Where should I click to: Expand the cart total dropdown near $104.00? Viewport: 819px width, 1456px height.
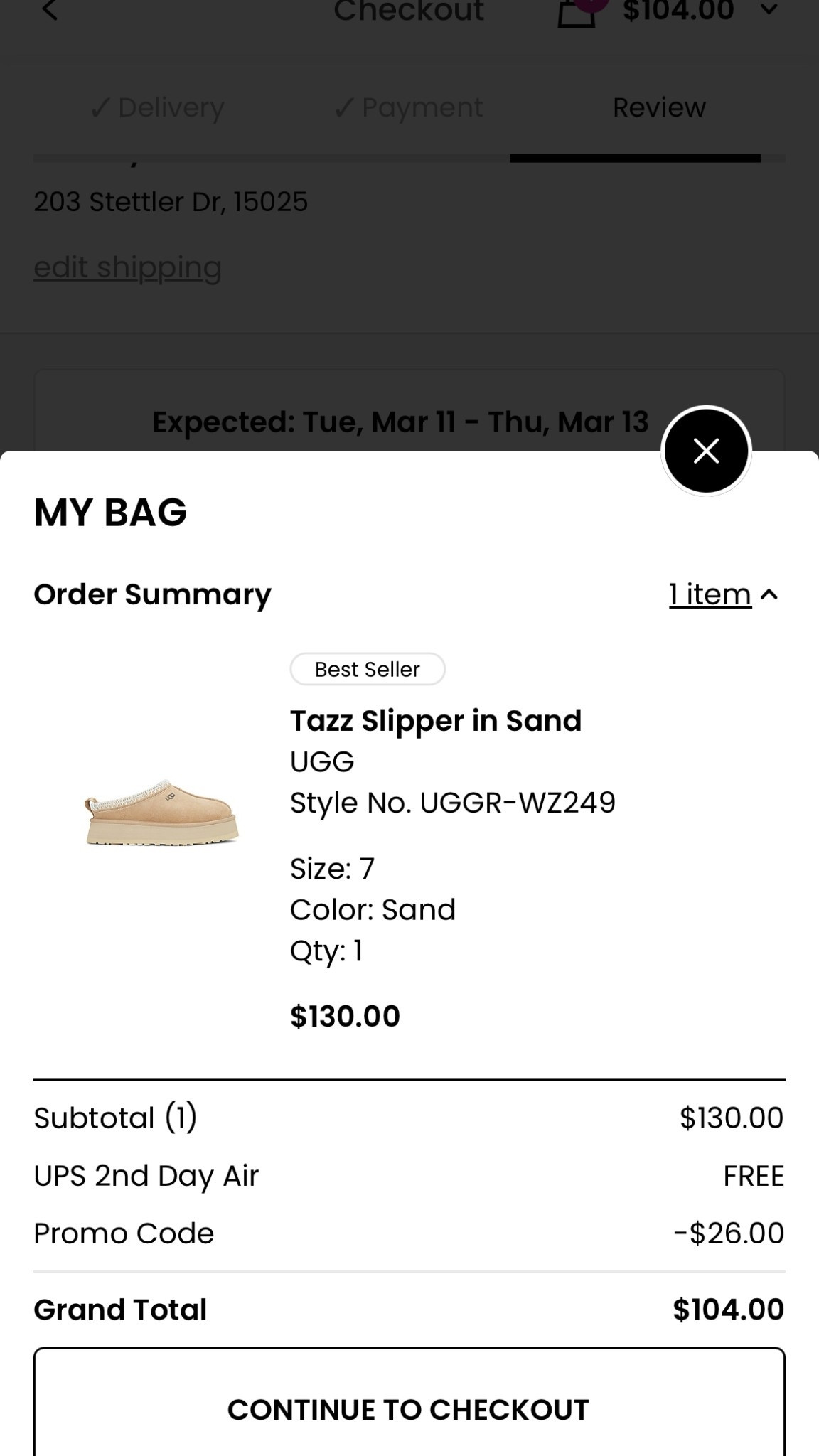click(770, 11)
